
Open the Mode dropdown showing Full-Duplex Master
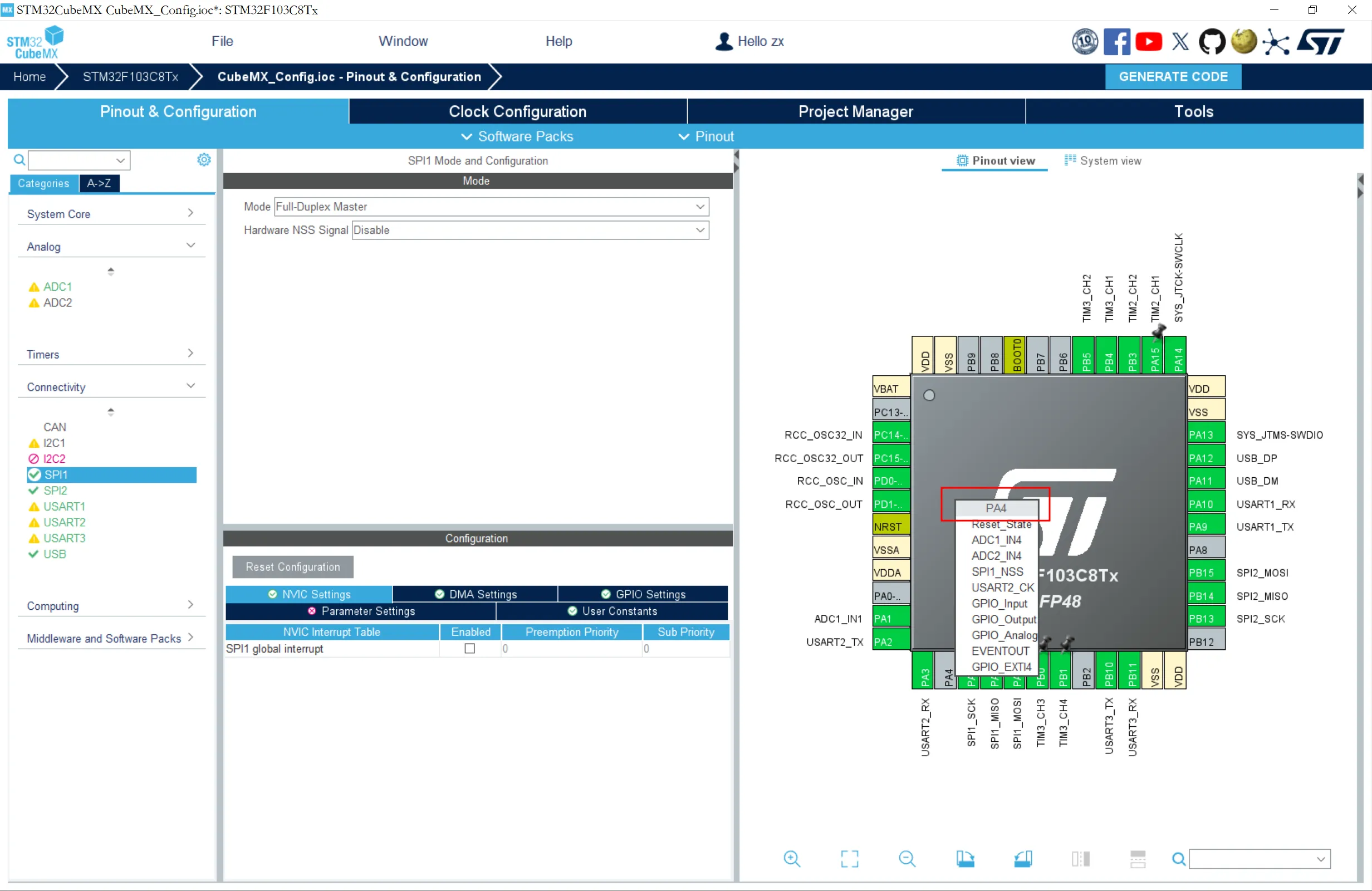[x=491, y=207]
